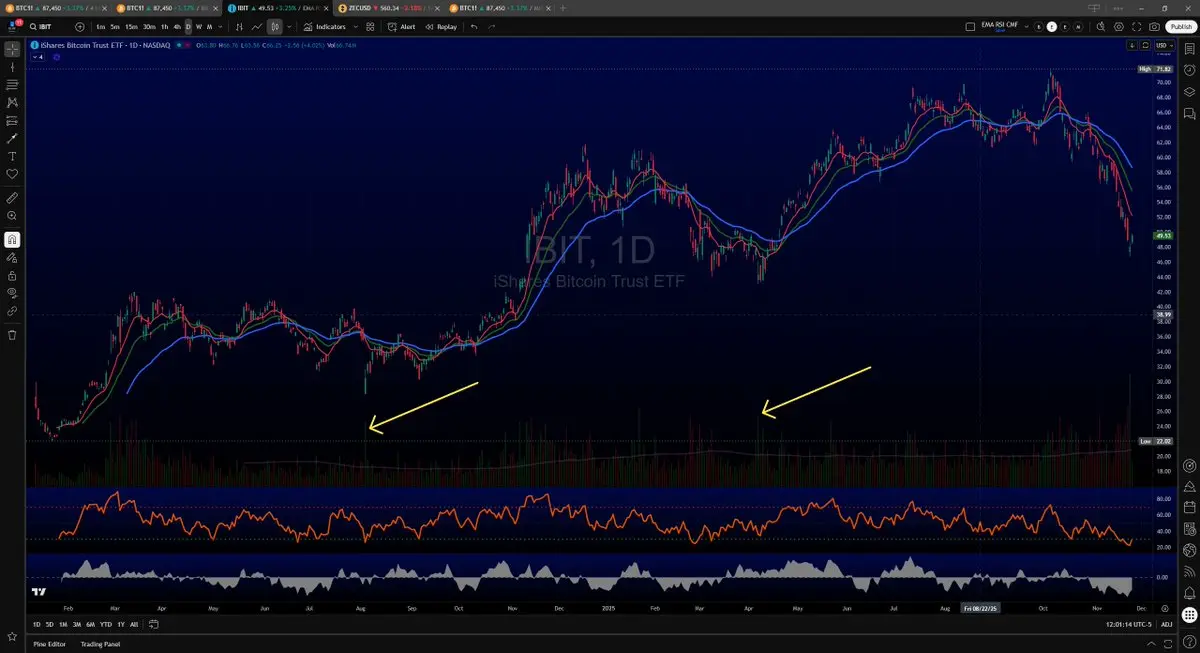Select the trend line drawing tool

(12, 66)
